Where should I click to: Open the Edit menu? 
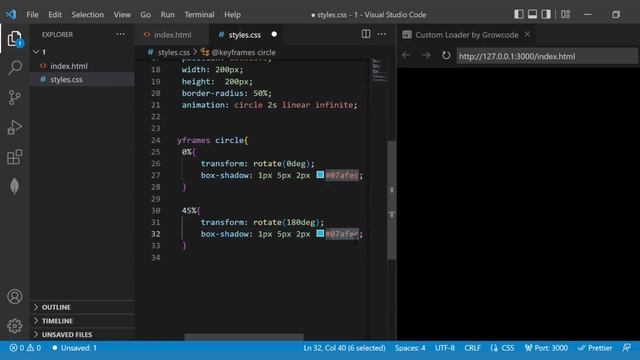point(55,15)
